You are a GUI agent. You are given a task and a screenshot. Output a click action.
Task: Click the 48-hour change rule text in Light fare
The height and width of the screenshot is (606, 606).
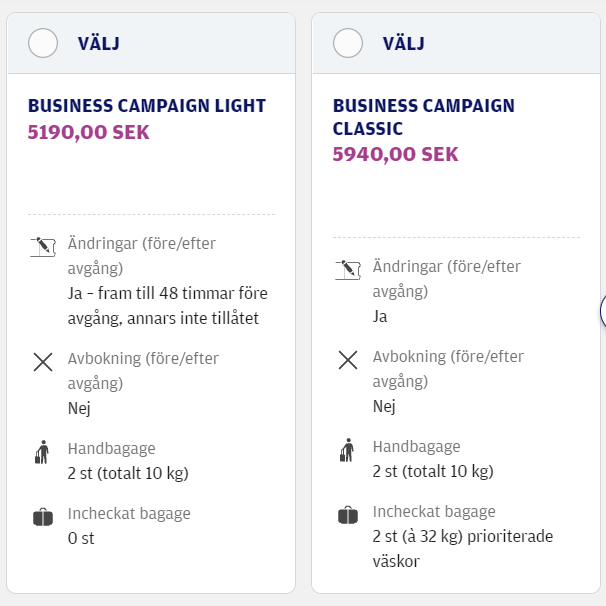(167, 306)
